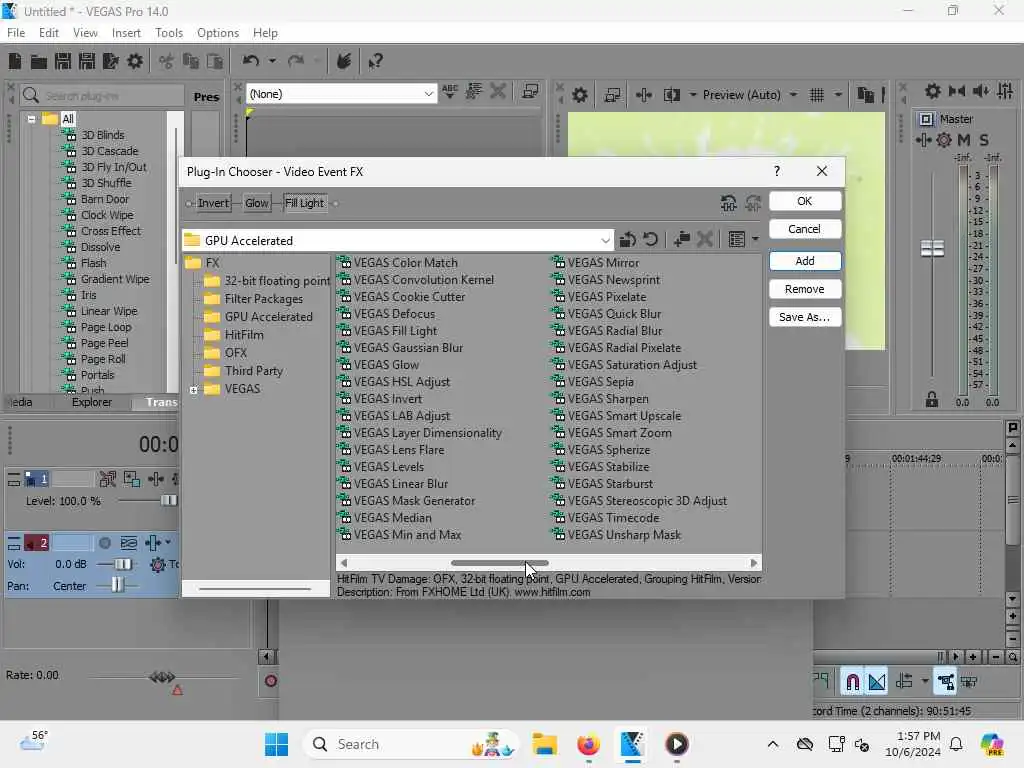Open the Tools menu
The image size is (1024, 768).
click(x=169, y=33)
